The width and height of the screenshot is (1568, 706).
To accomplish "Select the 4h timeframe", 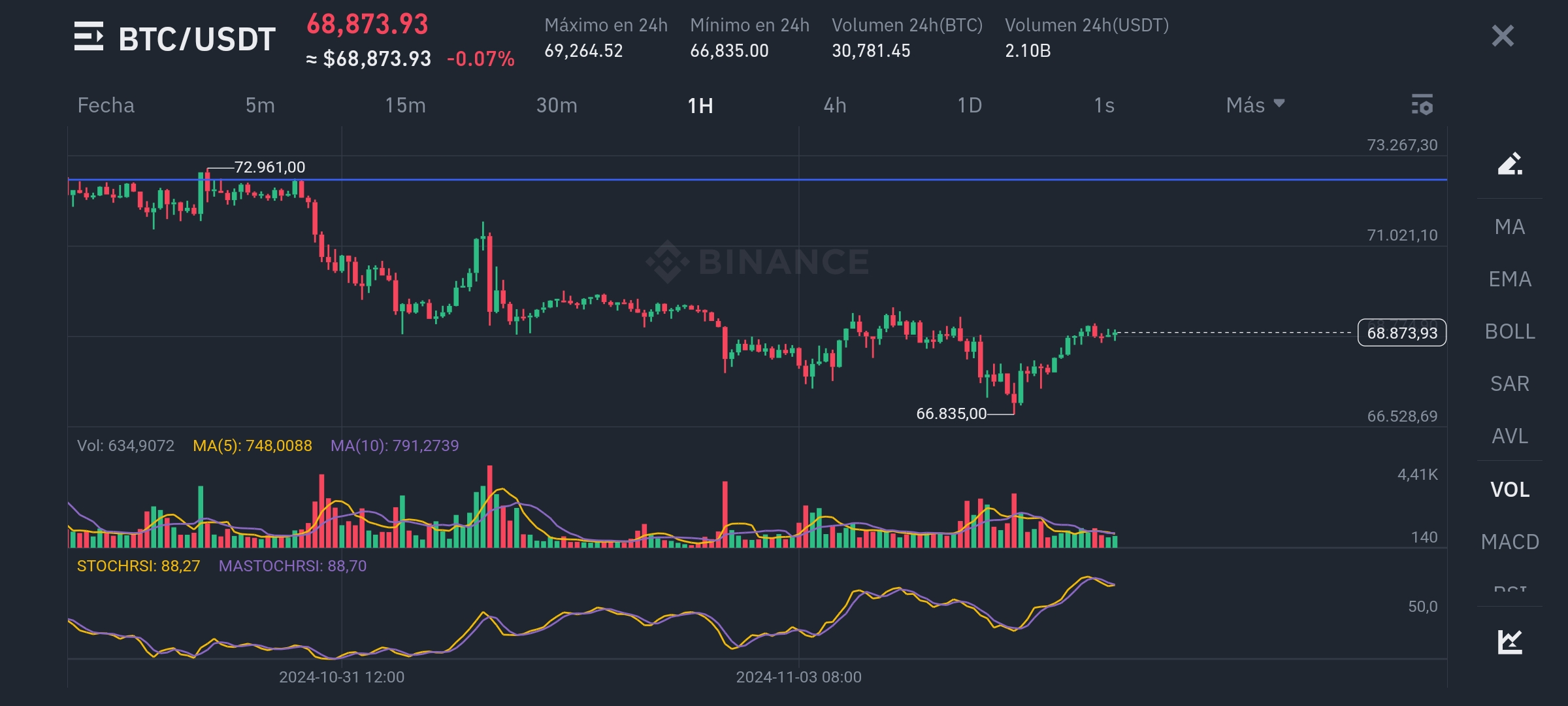I will point(835,105).
